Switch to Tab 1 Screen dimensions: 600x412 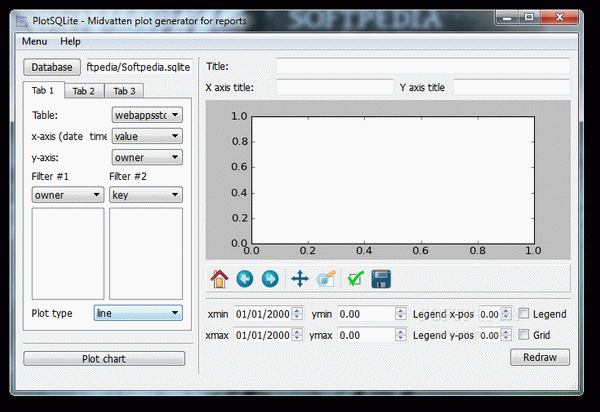(43, 91)
